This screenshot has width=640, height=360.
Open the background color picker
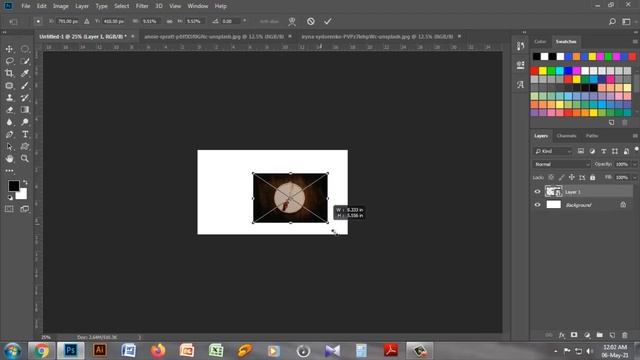click(22, 194)
